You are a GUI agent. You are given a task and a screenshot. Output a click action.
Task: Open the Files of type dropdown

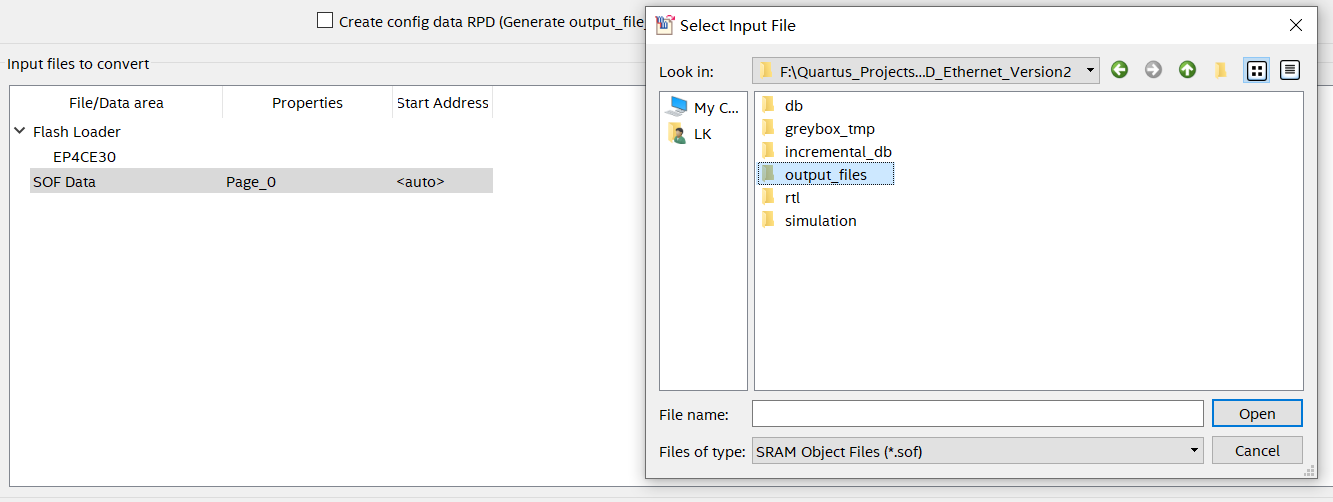click(x=977, y=451)
